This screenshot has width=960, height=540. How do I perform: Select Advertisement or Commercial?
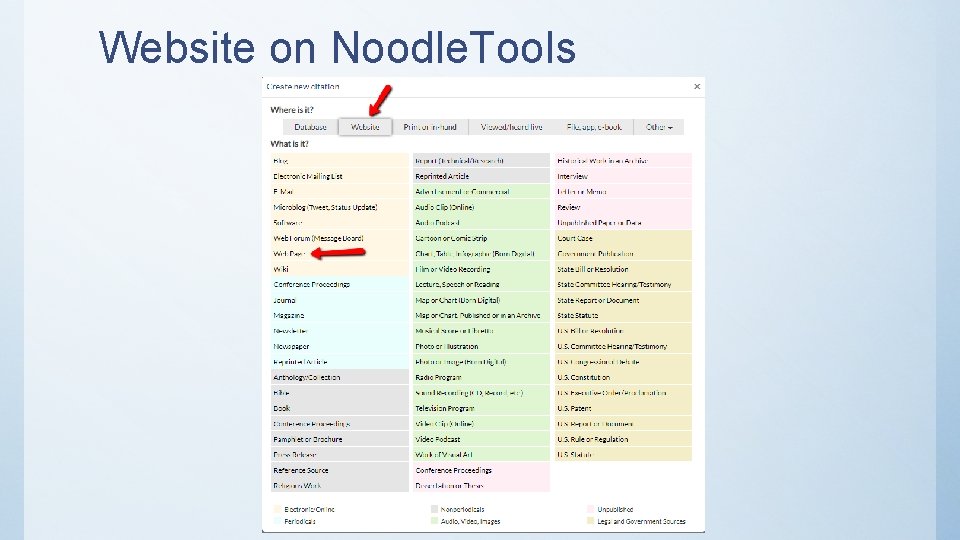(x=481, y=192)
